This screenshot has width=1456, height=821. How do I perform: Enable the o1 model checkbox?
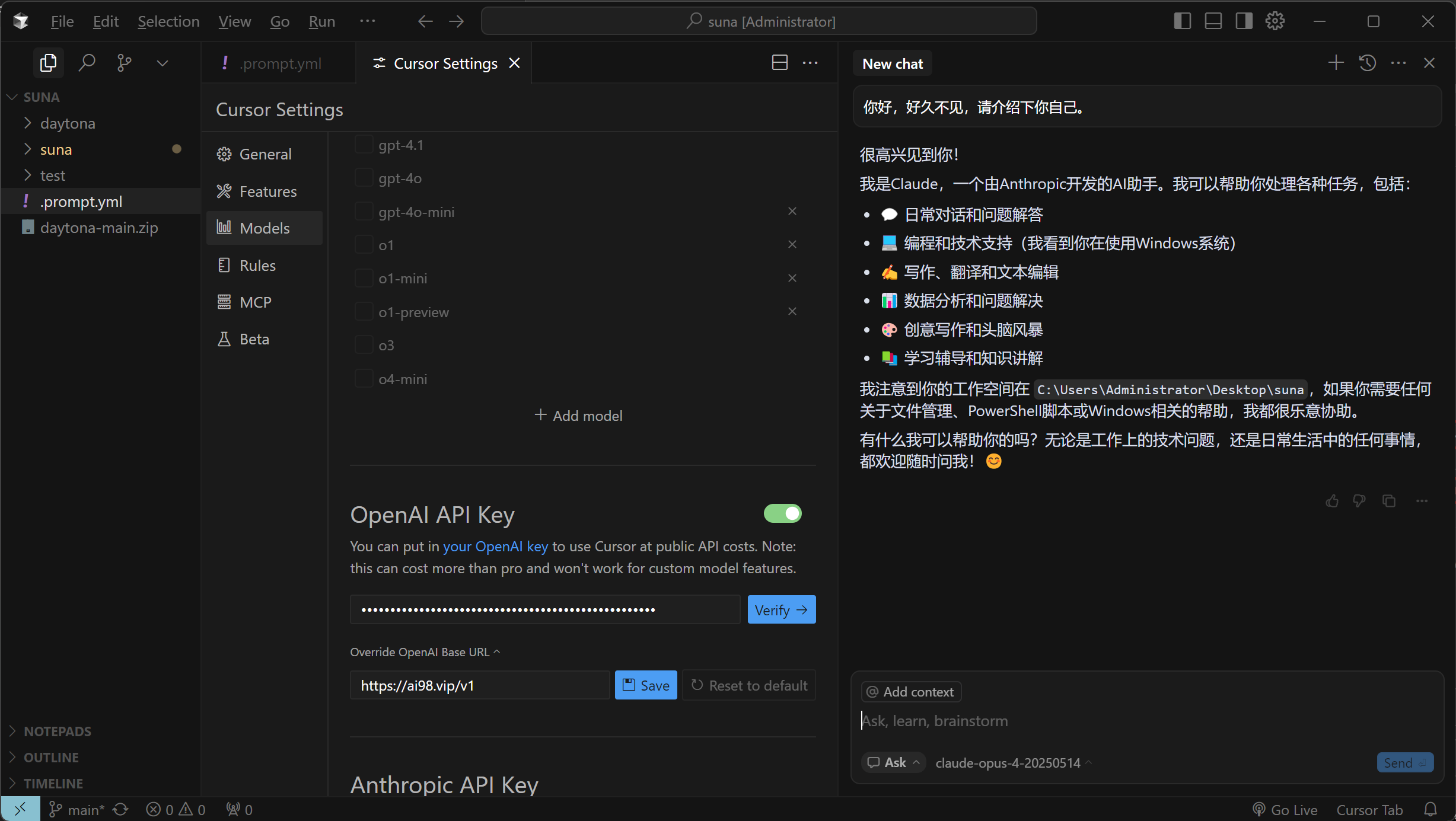pos(364,245)
